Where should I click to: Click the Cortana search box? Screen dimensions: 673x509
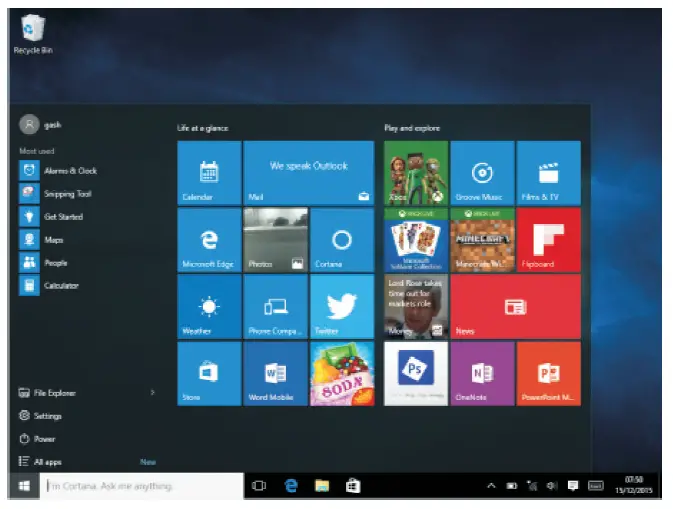(142, 486)
